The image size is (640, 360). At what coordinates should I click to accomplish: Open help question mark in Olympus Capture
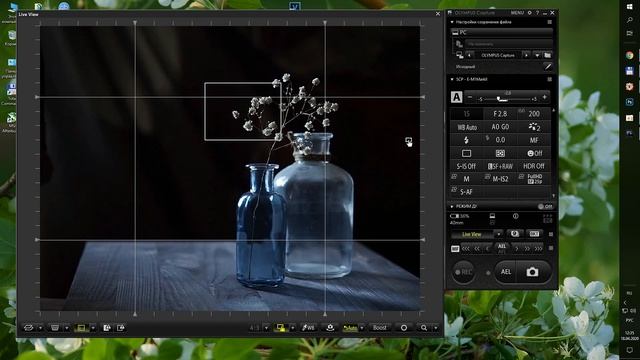(x=537, y=13)
